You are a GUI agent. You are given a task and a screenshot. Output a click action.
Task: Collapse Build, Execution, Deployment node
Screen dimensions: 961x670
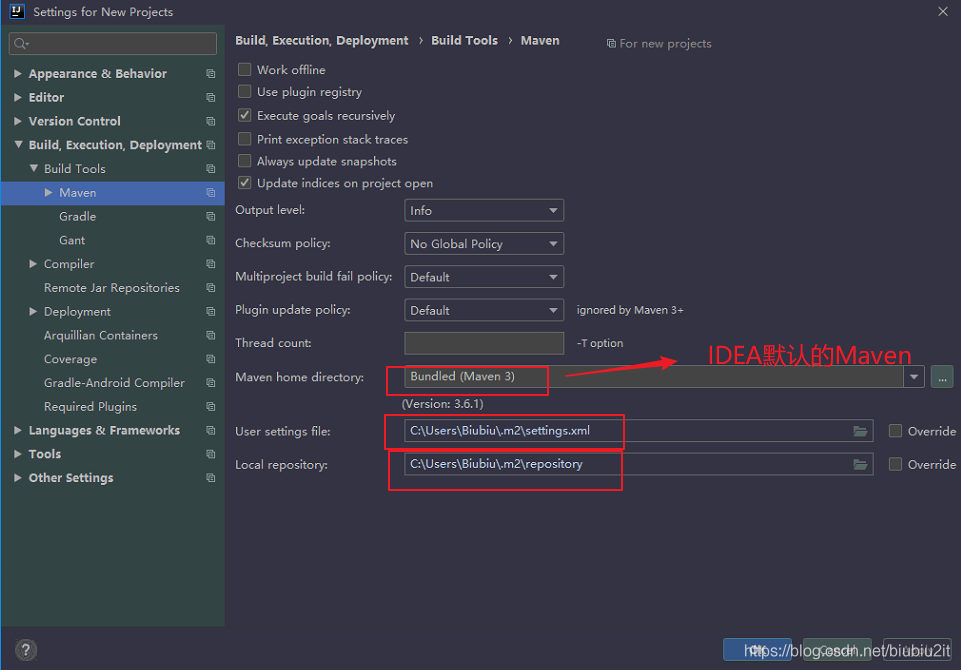tap(18, 145)
